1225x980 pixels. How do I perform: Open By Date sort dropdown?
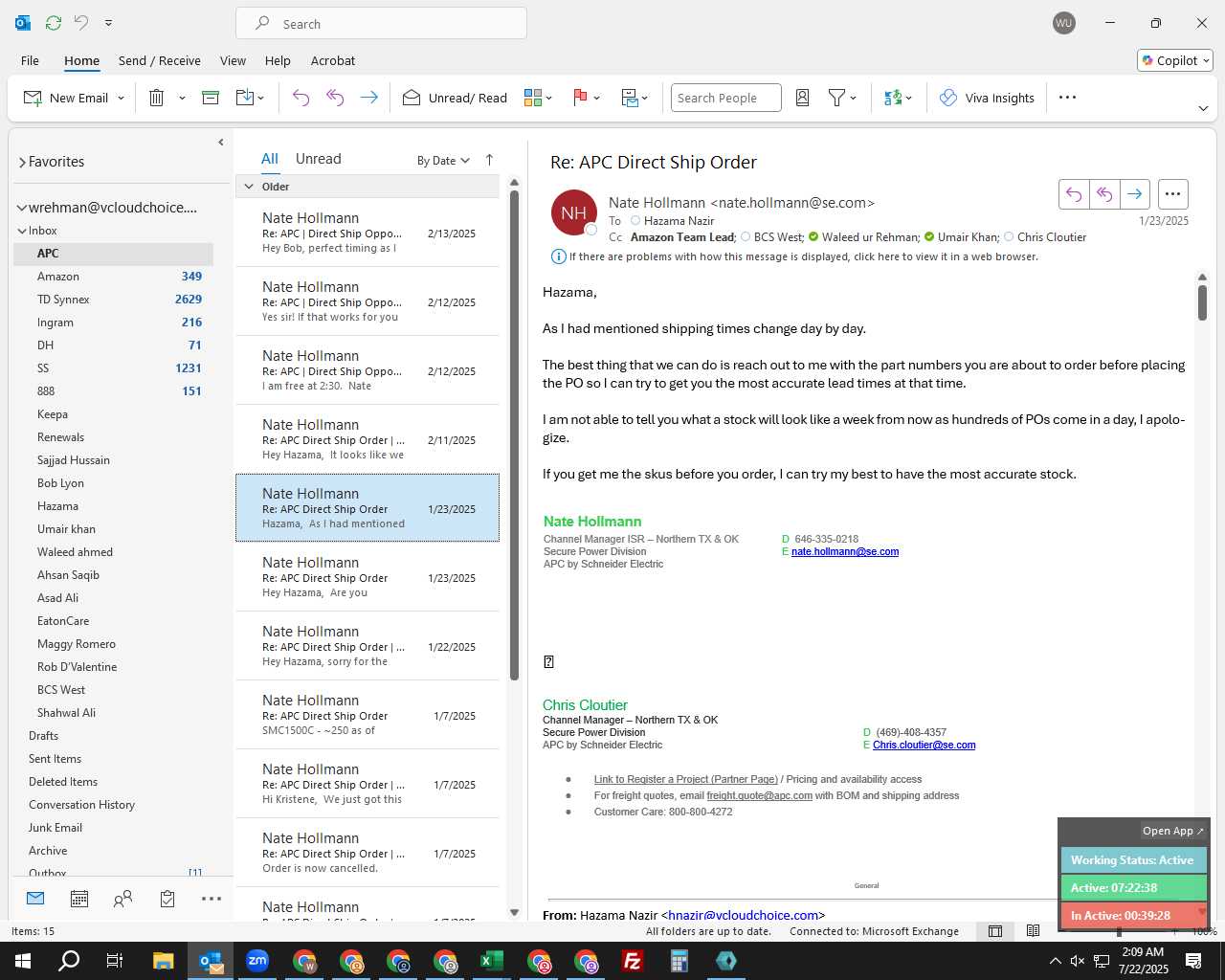click(443, 160)
